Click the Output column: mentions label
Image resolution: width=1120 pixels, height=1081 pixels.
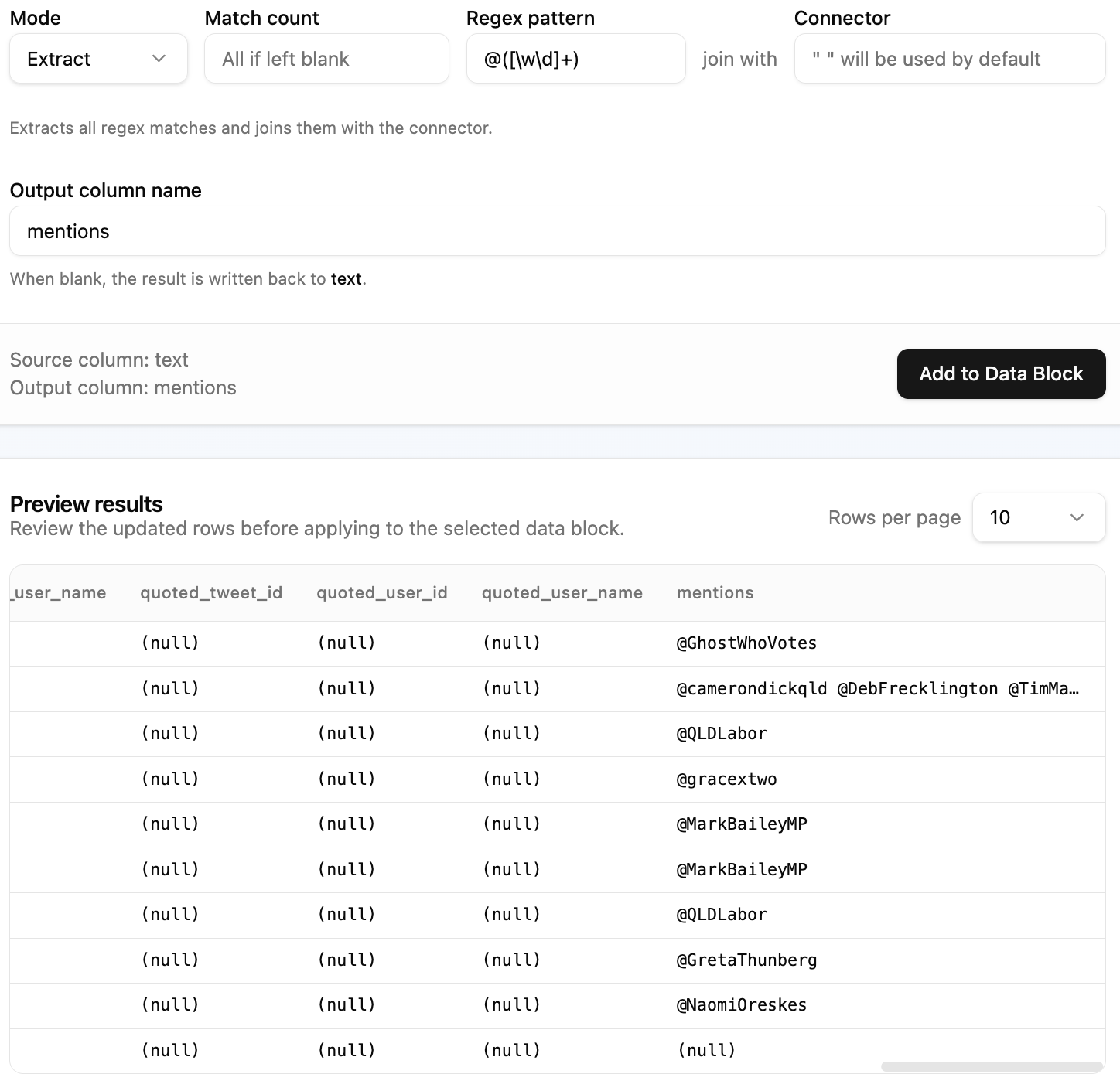[x=123, y=388]
